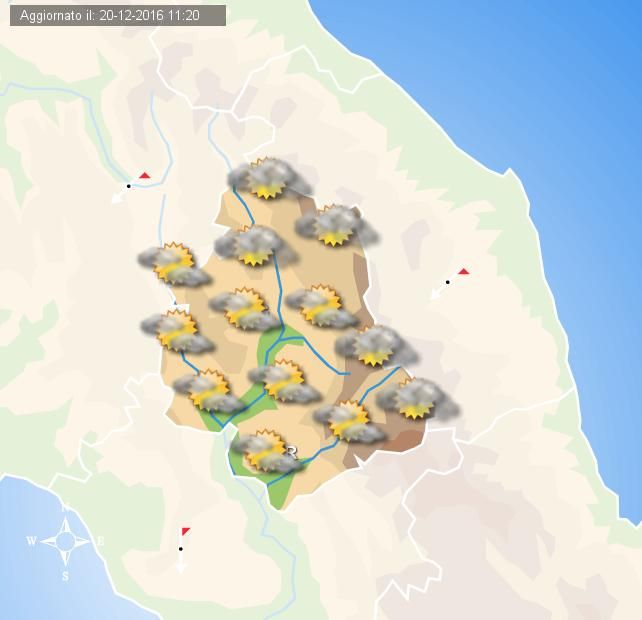The image size is (642, 620).
Task: Select the northeastern partly cloudy icon
Action: (335, 226)
